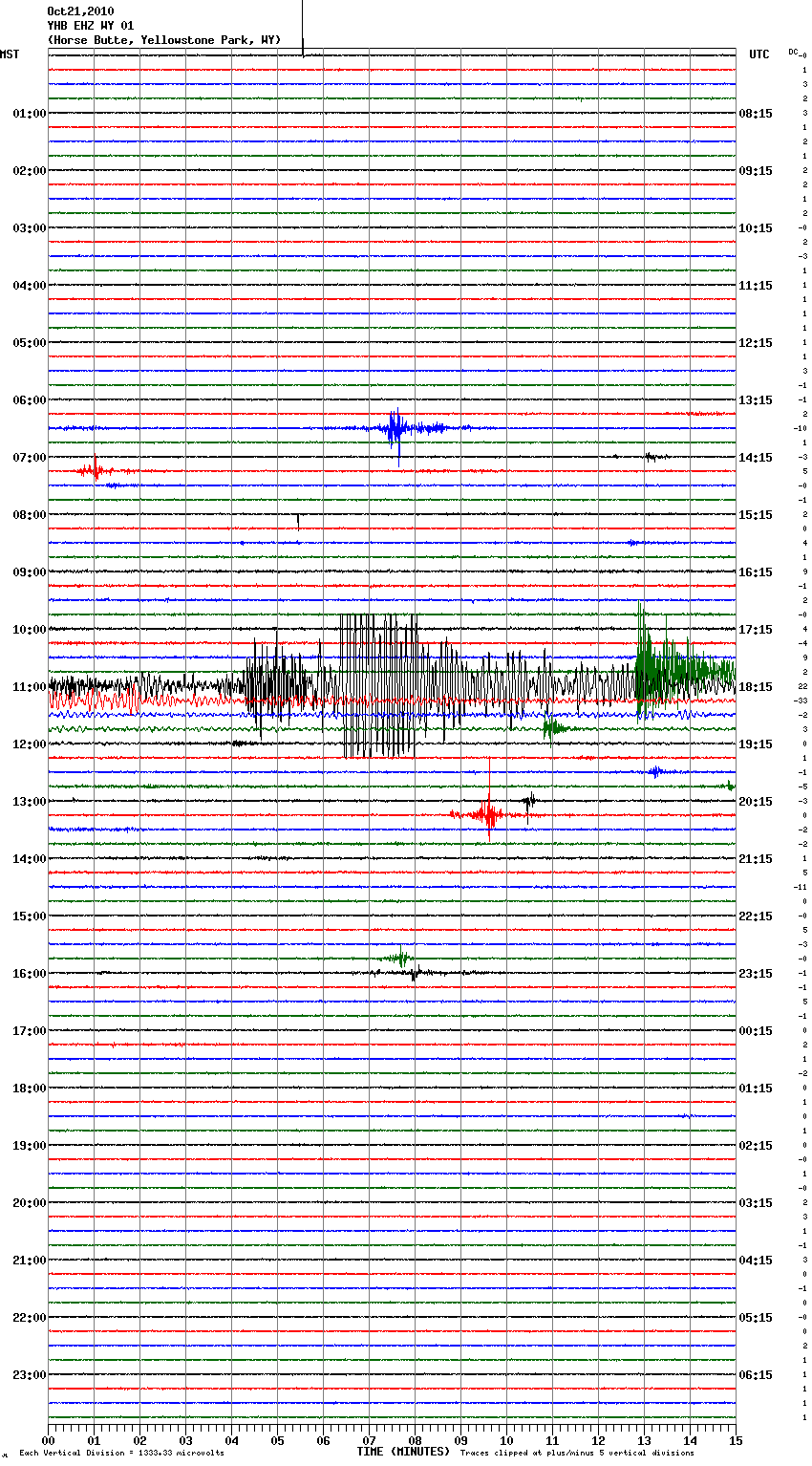Click the 13:15 UTC time label
The height and width of the screenshot is (1466, 812).
point(756,400)
